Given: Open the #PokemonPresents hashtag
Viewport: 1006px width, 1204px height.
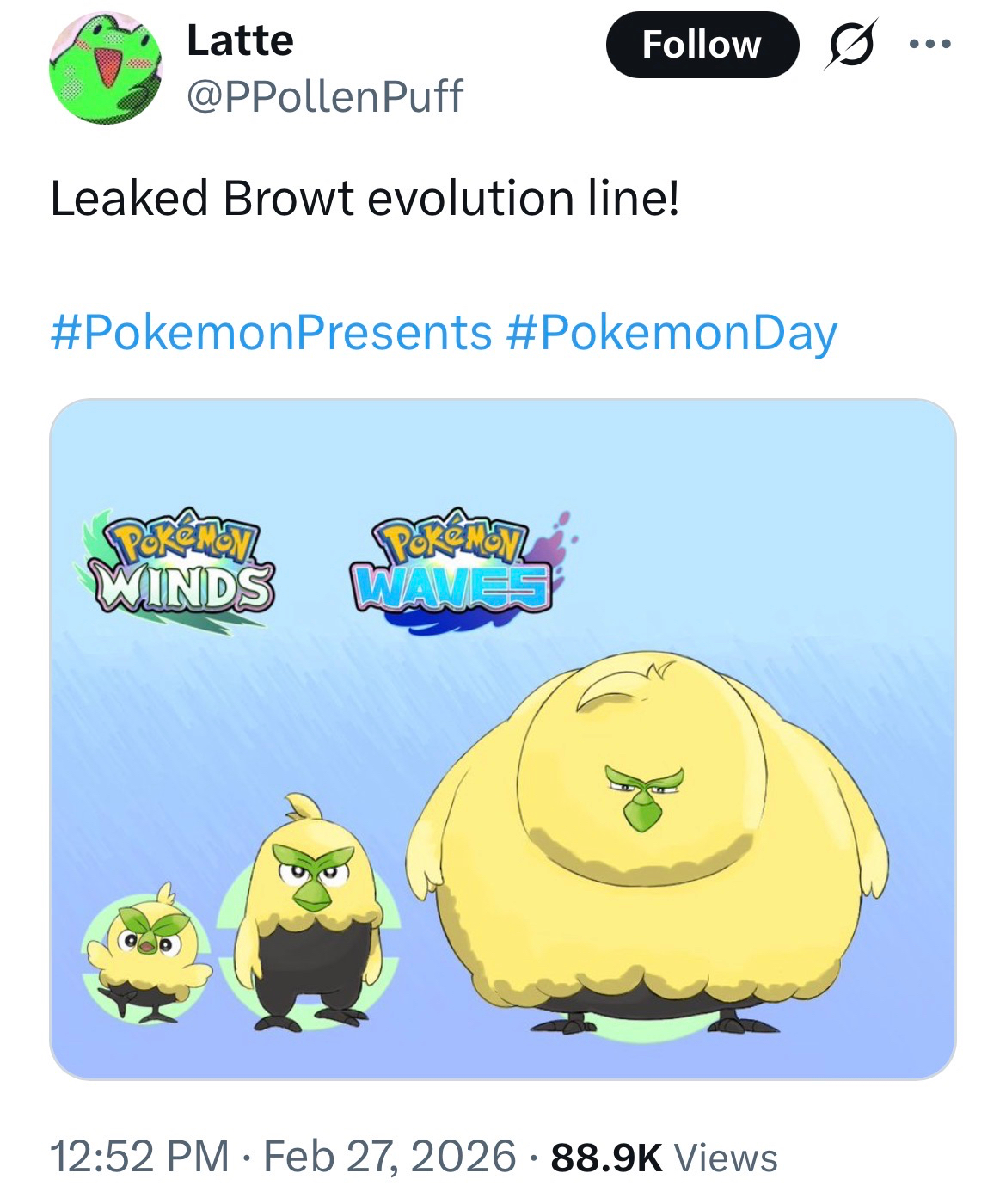Looking at the screenshot, I should (271, 334).
